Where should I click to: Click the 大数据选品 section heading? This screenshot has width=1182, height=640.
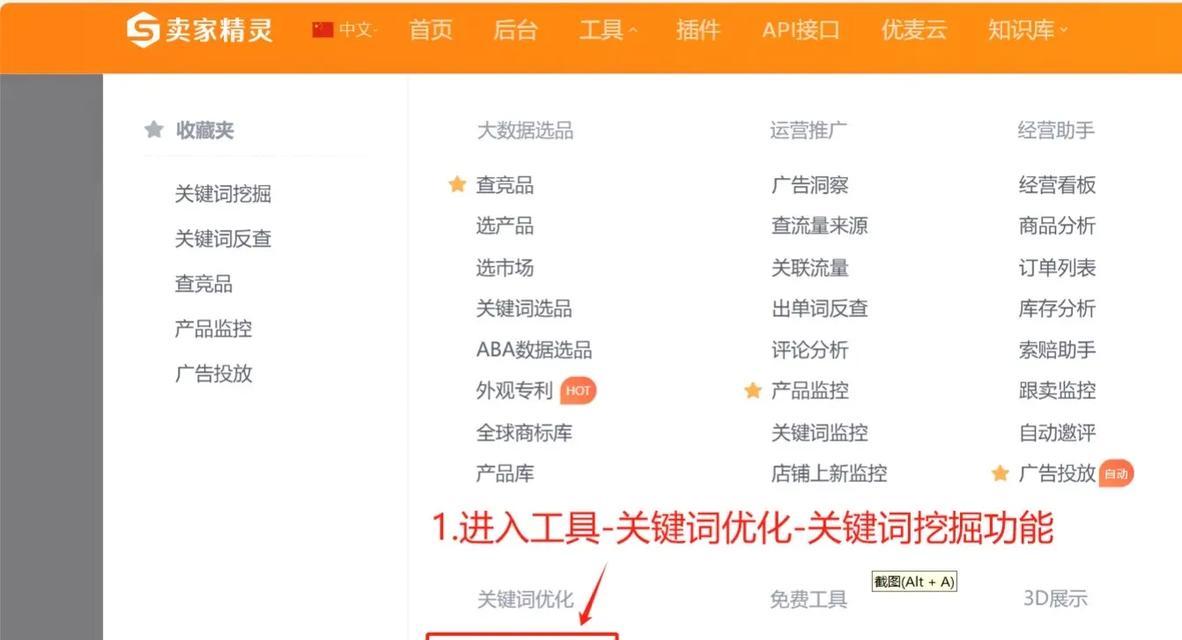pyautogui.click(x=525, y=130)
